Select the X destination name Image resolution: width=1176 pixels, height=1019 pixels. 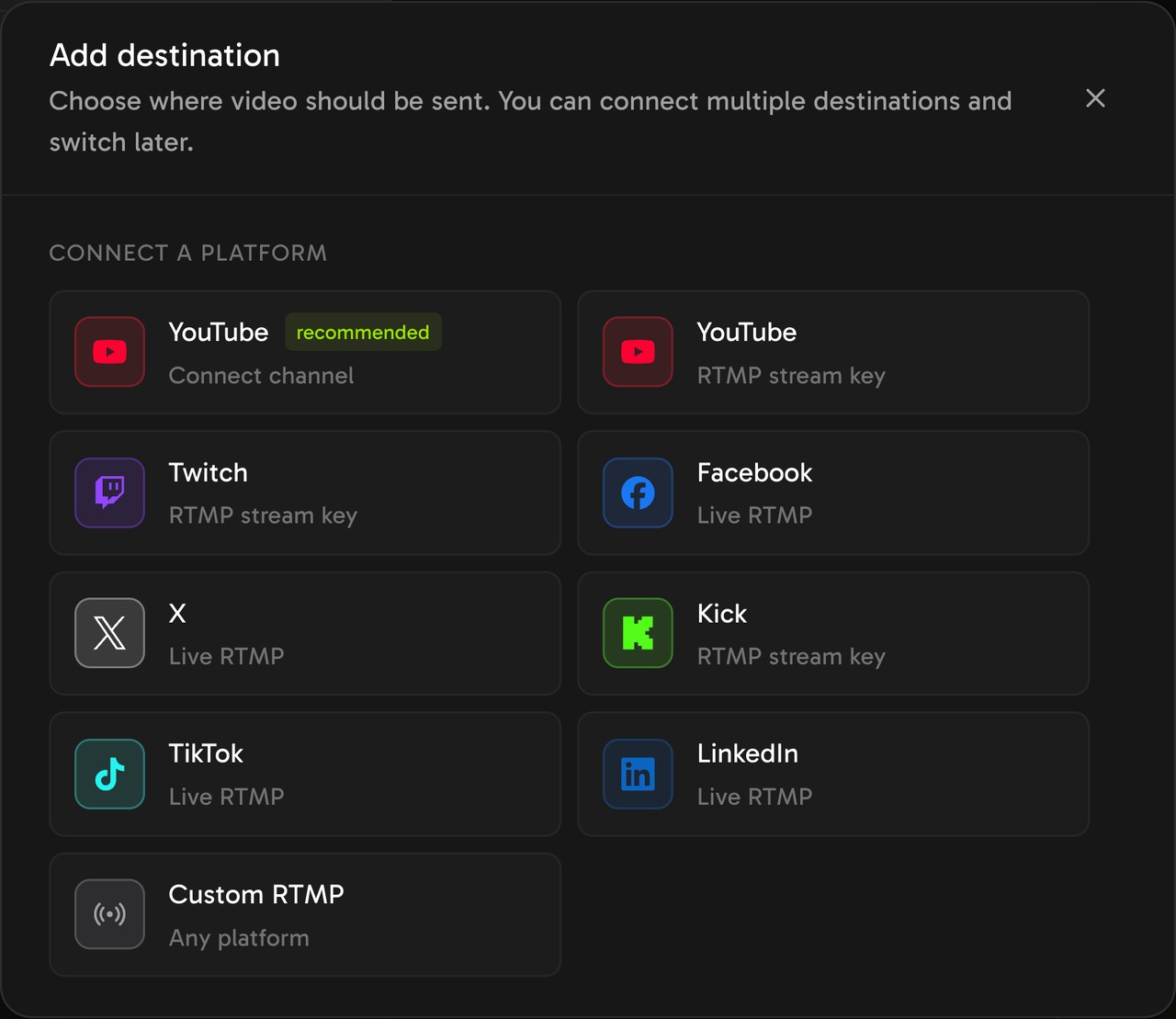click(177, 613)
